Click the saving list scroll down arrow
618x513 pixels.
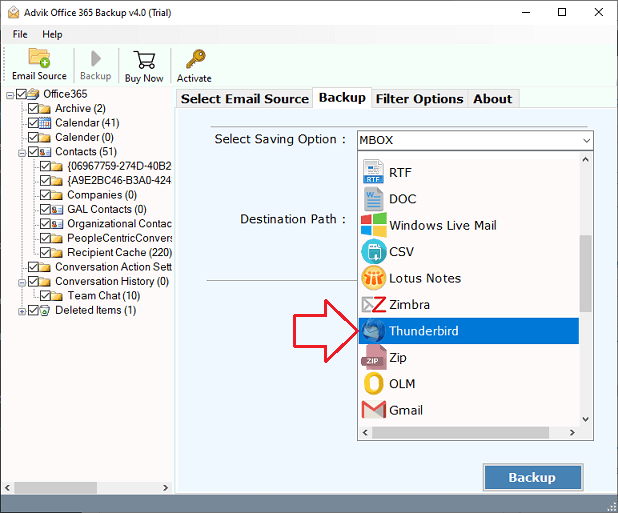click(585, 419)
